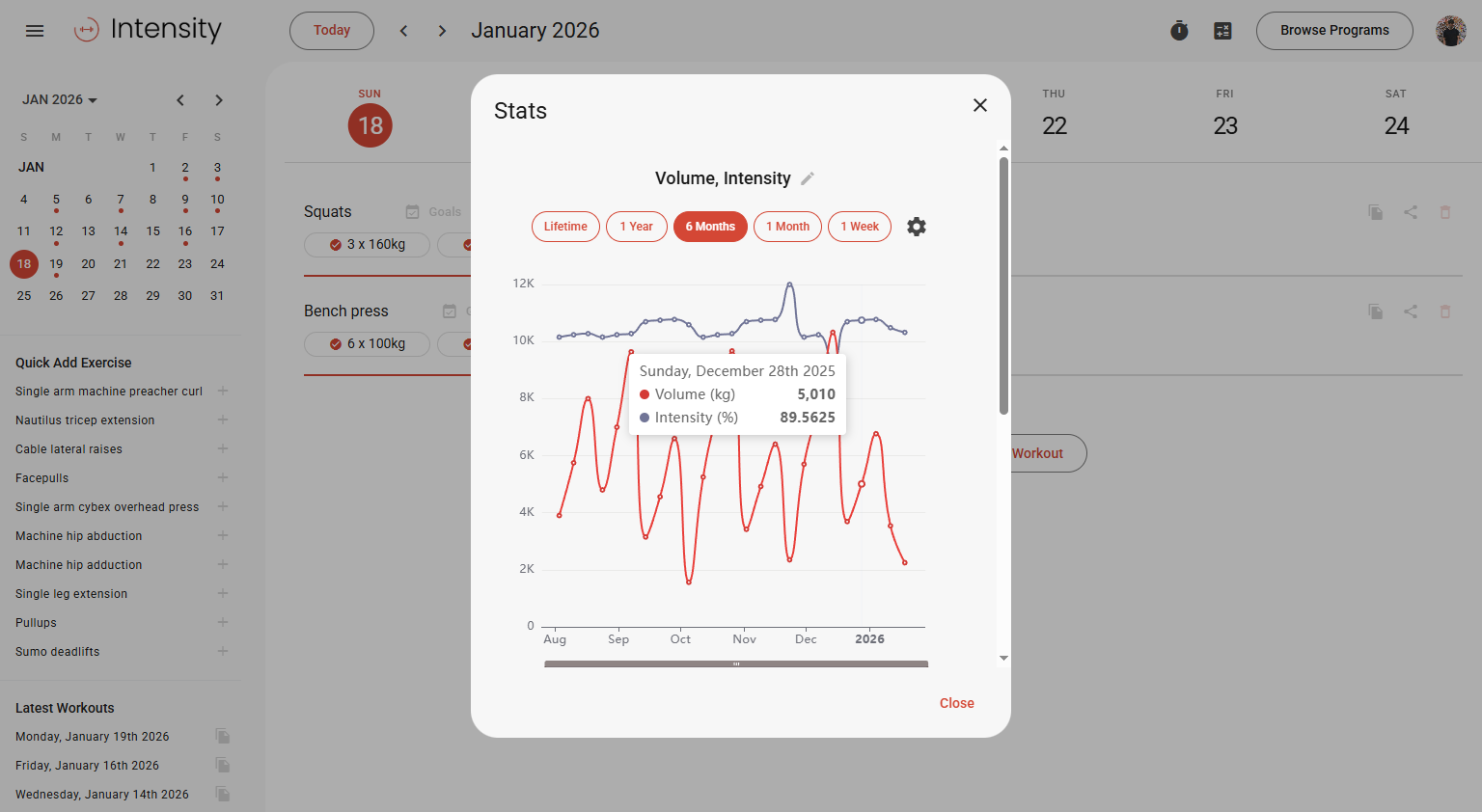Navigate to previous week in header
The height and width of the screenshot is (812, 1482).
point(403,31)
